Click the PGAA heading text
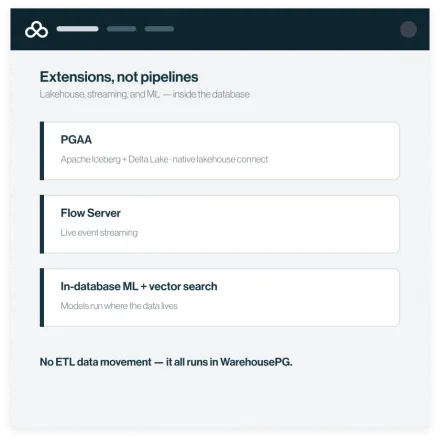440x440 pixels. point(76,140)
